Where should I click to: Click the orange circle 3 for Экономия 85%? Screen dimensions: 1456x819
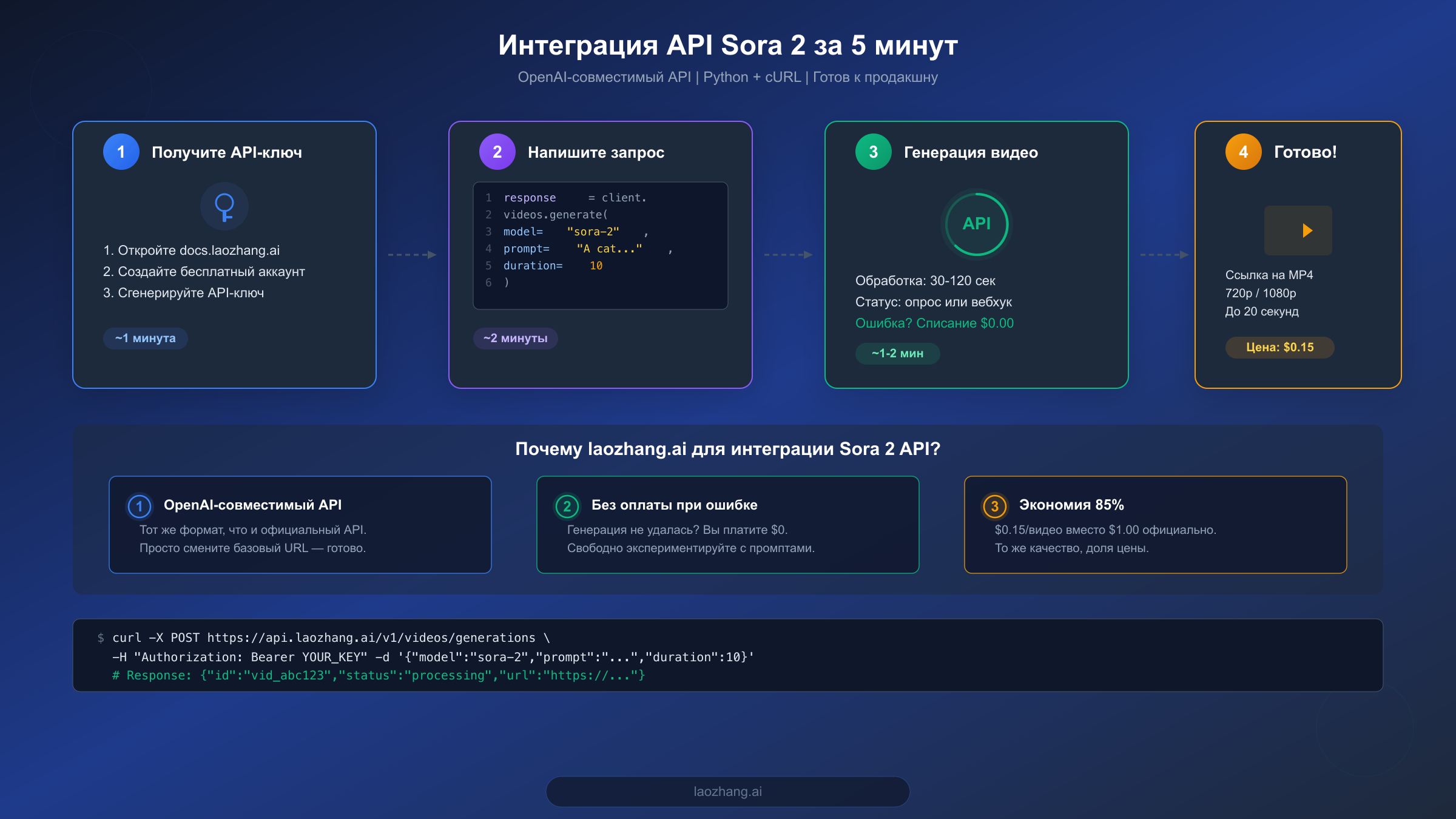(x=994, y=504)
